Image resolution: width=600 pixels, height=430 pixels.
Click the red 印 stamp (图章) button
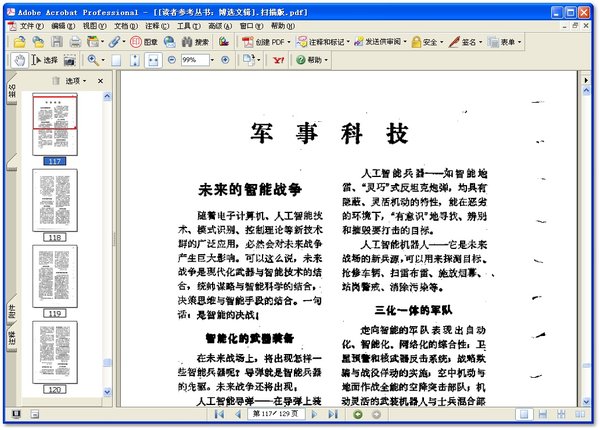143,42
